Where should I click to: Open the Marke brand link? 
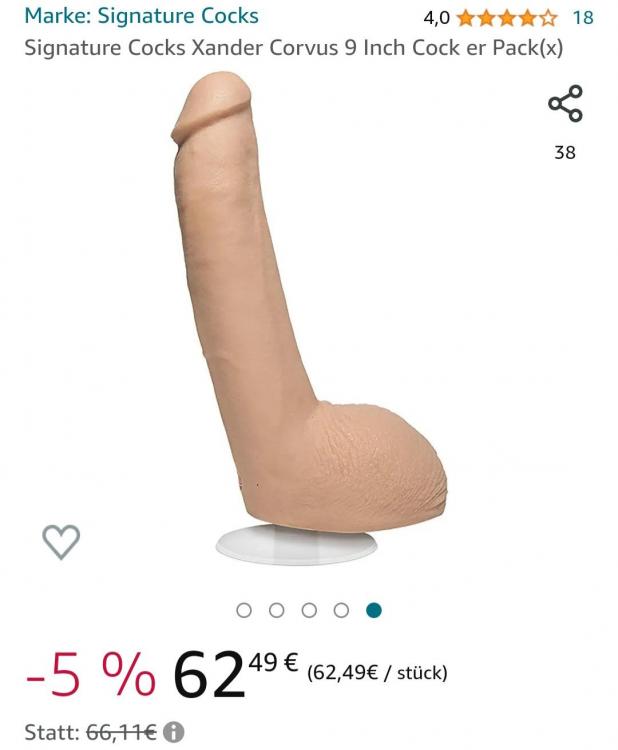point(141,16)
